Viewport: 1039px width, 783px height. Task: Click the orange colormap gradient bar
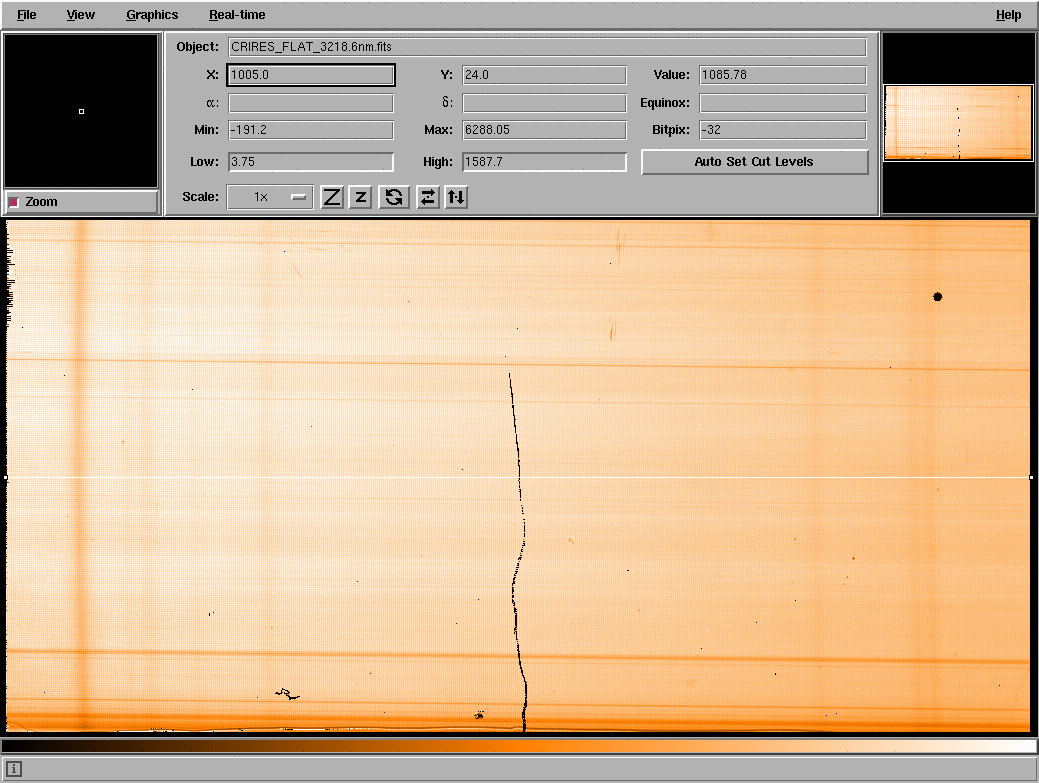tap(519, 746)
